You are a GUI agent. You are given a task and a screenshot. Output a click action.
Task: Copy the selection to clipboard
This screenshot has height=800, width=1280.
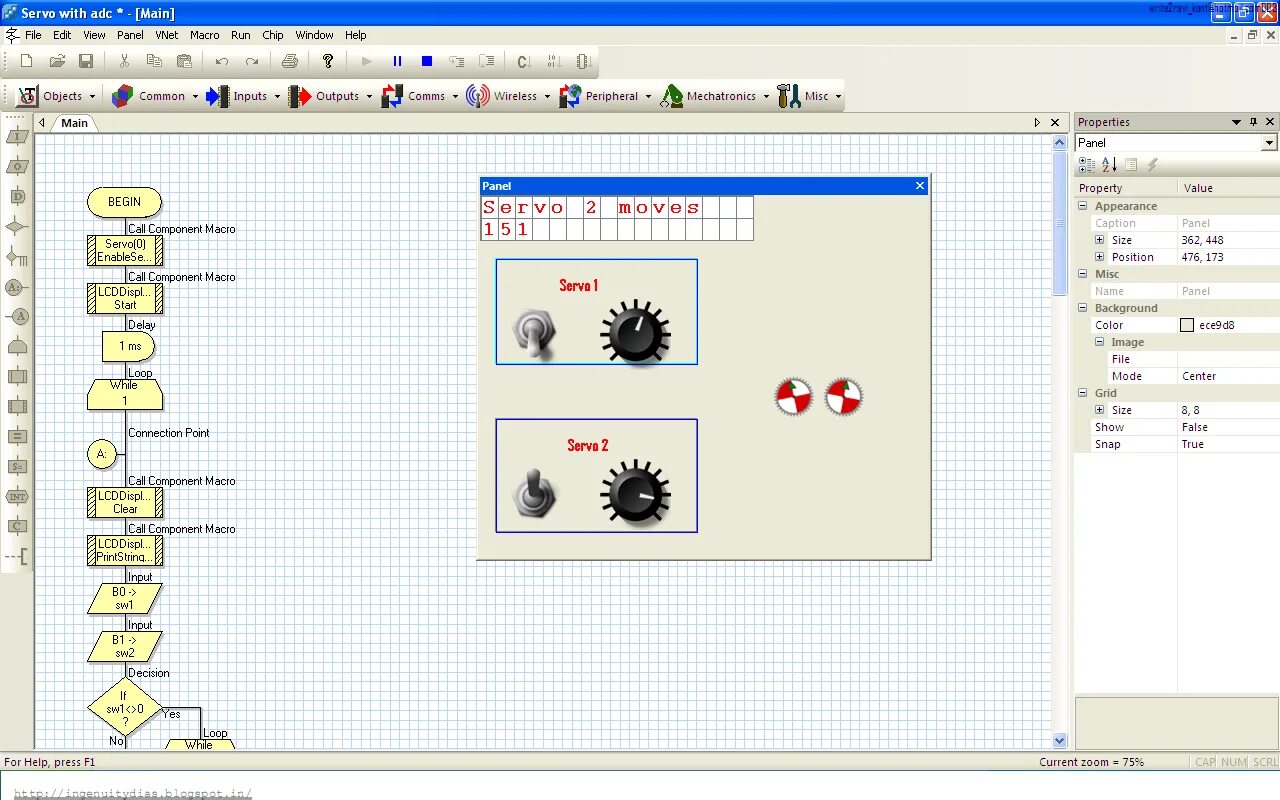[154, 61]
